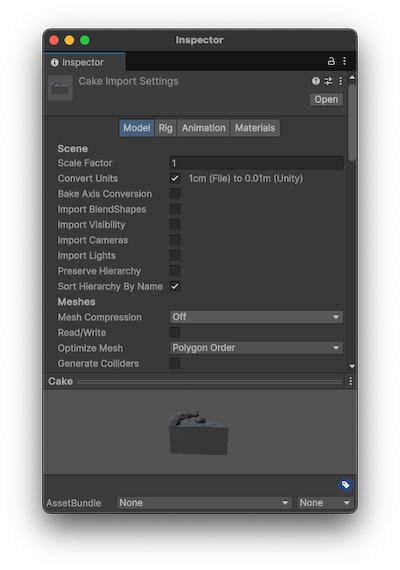The height and width of the screenshot is (570, 400).
Task: Open the Inspector tab's three-dot menu
Action: tap(344, 61)
